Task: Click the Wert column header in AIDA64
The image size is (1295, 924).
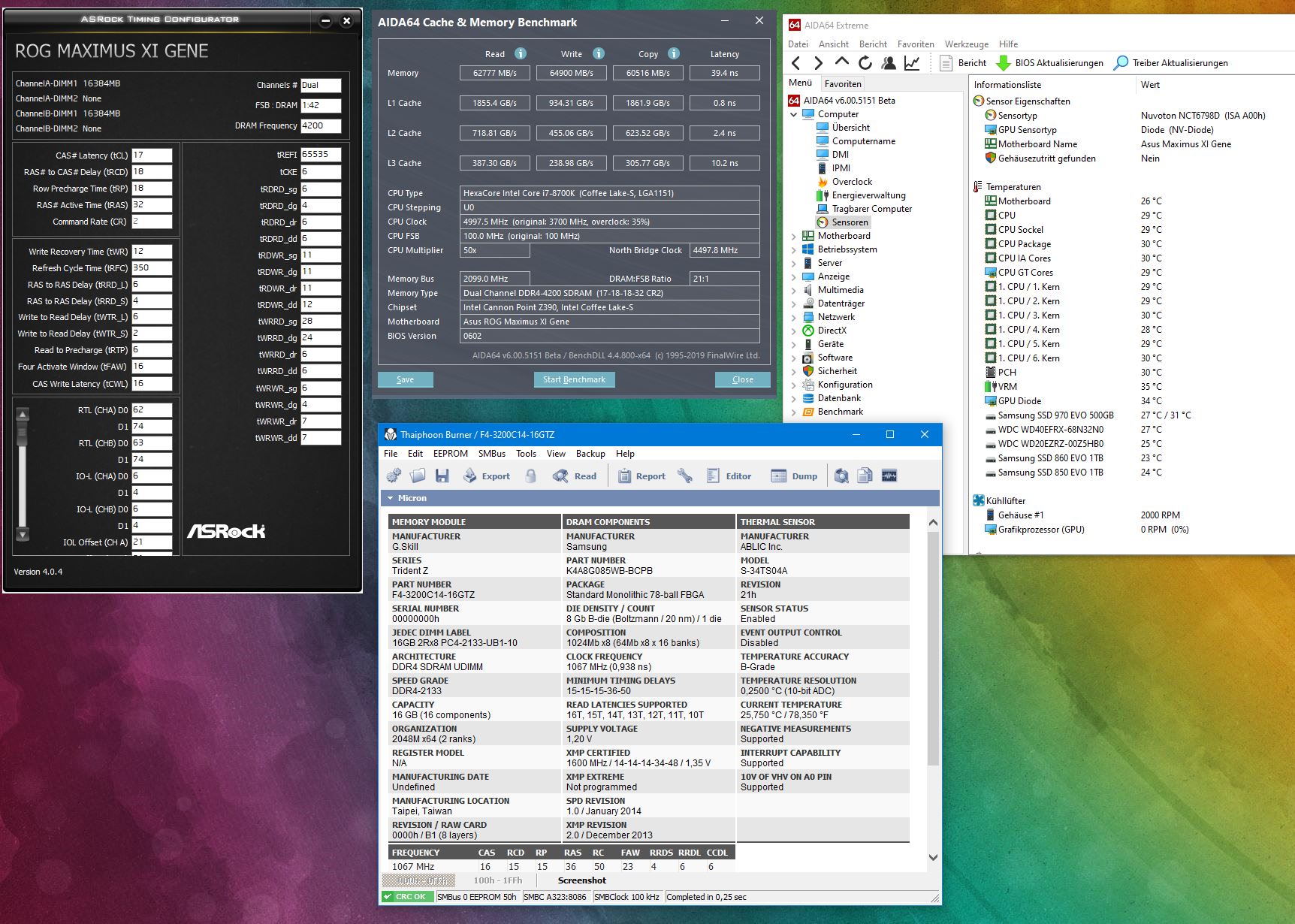Action: (x=1150, y=85)
